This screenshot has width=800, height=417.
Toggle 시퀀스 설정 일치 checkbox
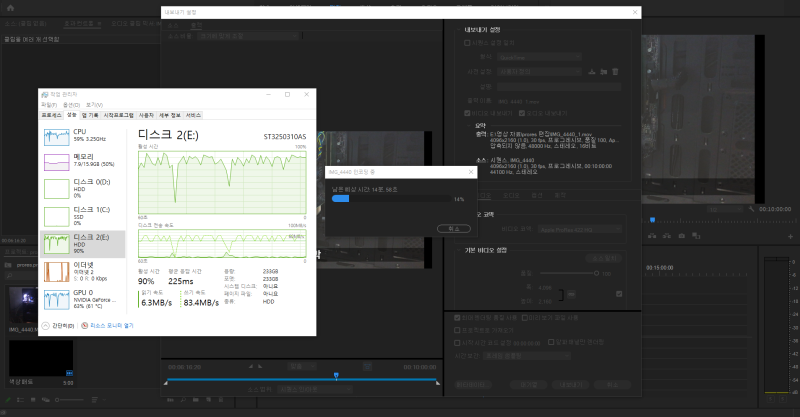tap(467, 43)
